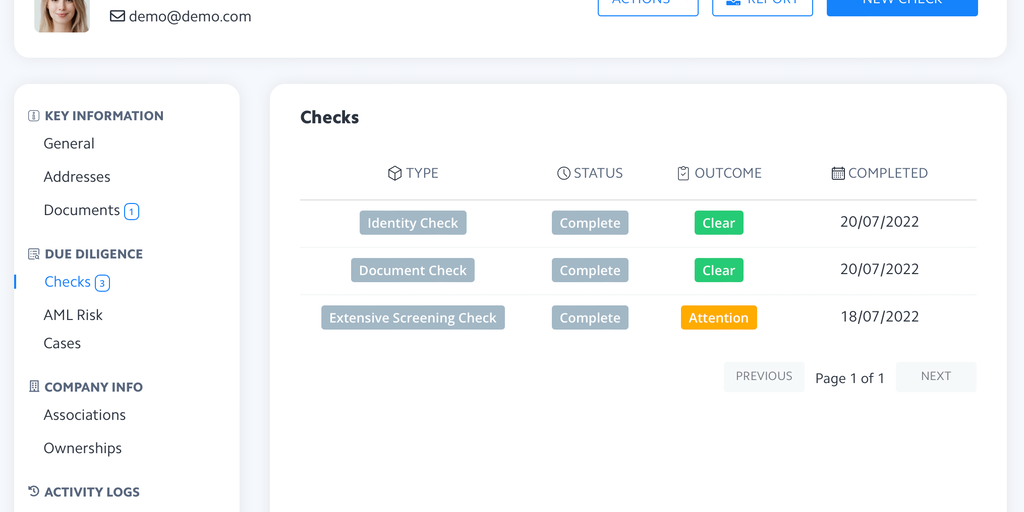Image resolution: width=1024 pixels, height=512 pixels.
Task: Click the Type column cube icon
Action: coord(394,173)
